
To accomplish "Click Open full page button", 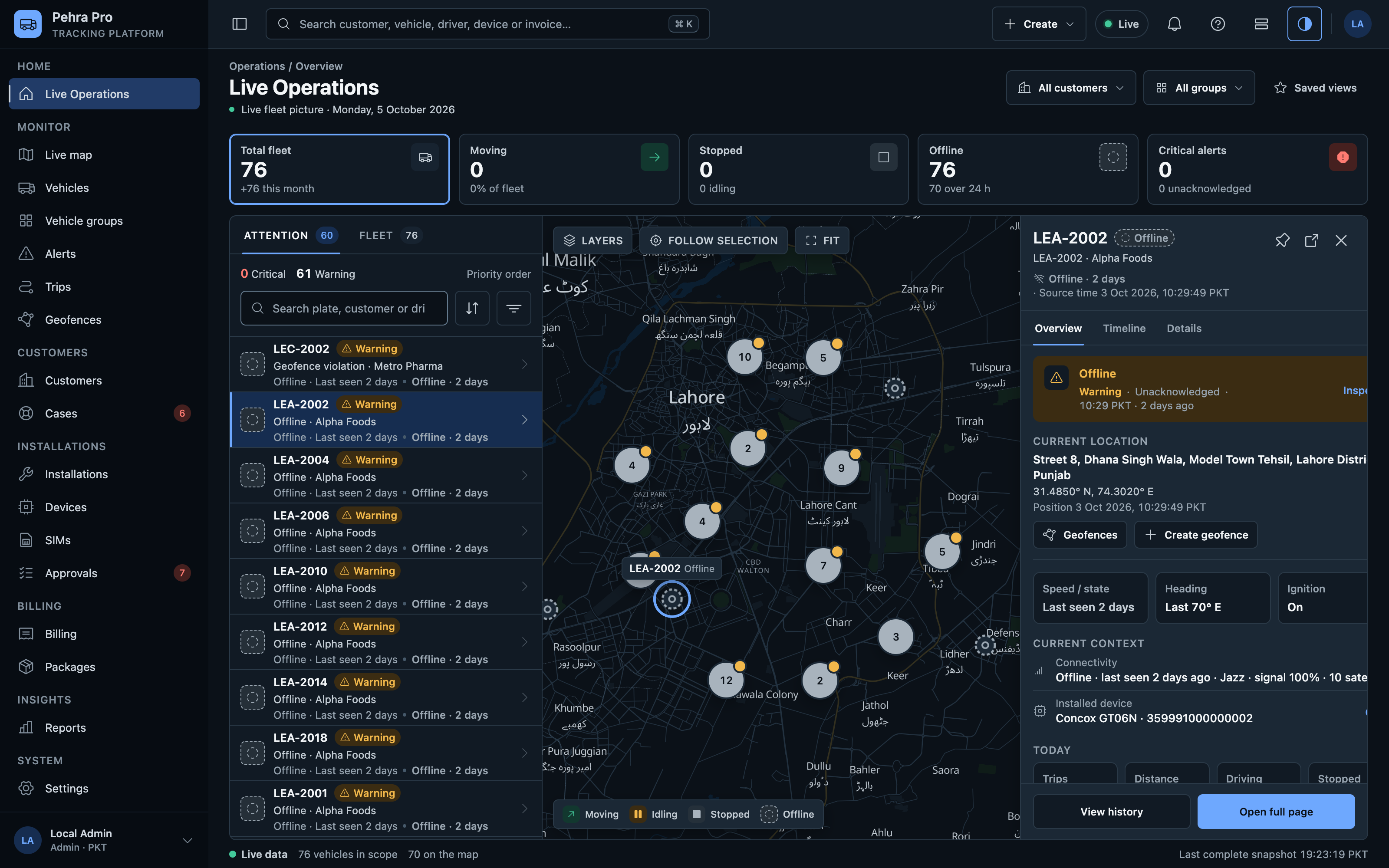I will point(1275,812).
